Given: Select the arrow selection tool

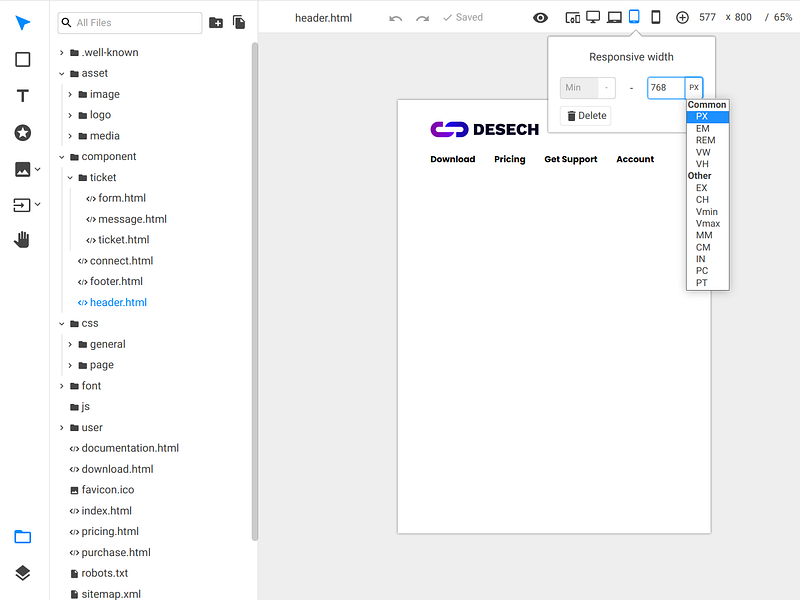Looking at the screenshot, I should (22, 23).
